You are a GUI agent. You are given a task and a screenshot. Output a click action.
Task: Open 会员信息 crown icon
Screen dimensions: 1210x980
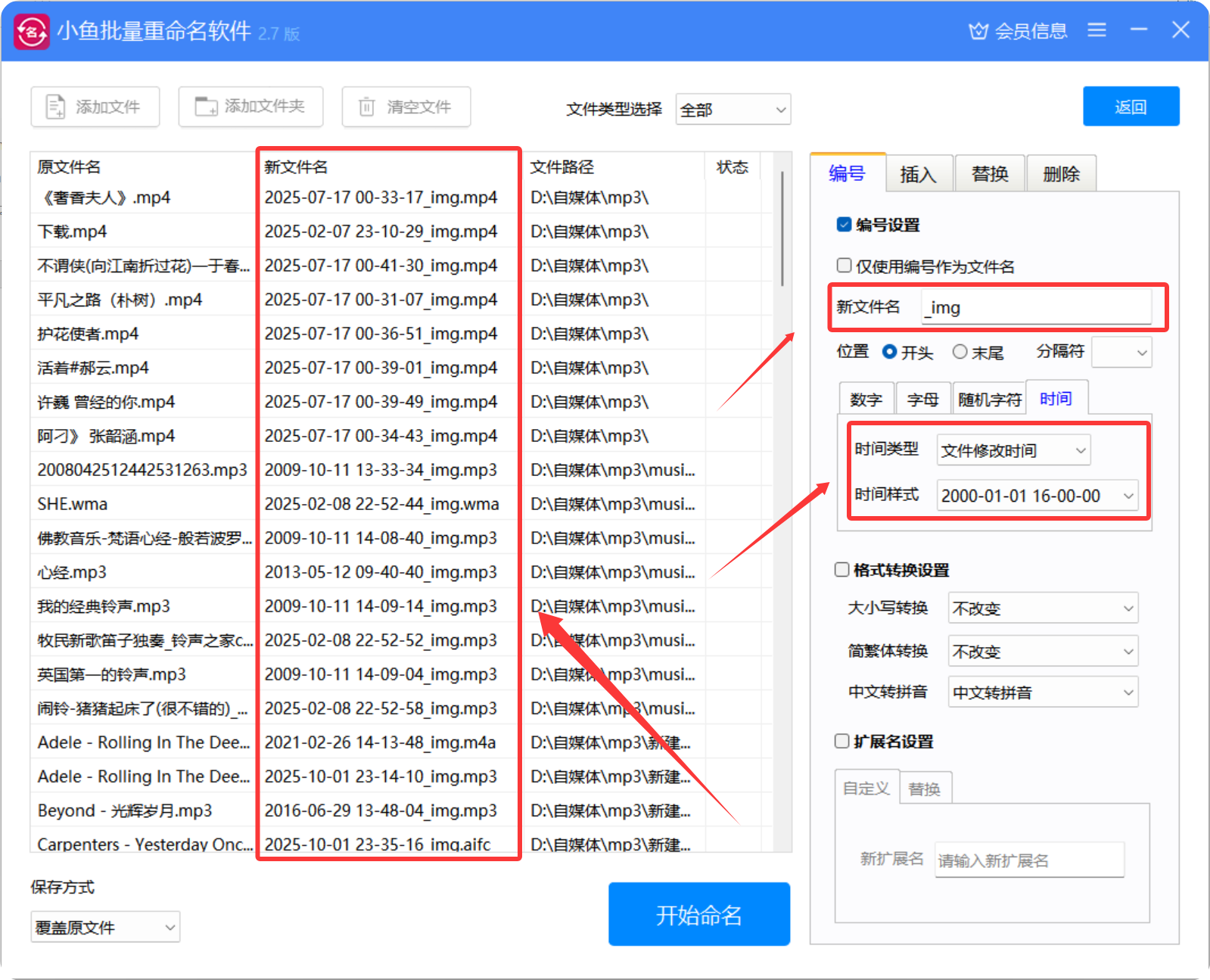pyautogui.click(x=978, y=31)
